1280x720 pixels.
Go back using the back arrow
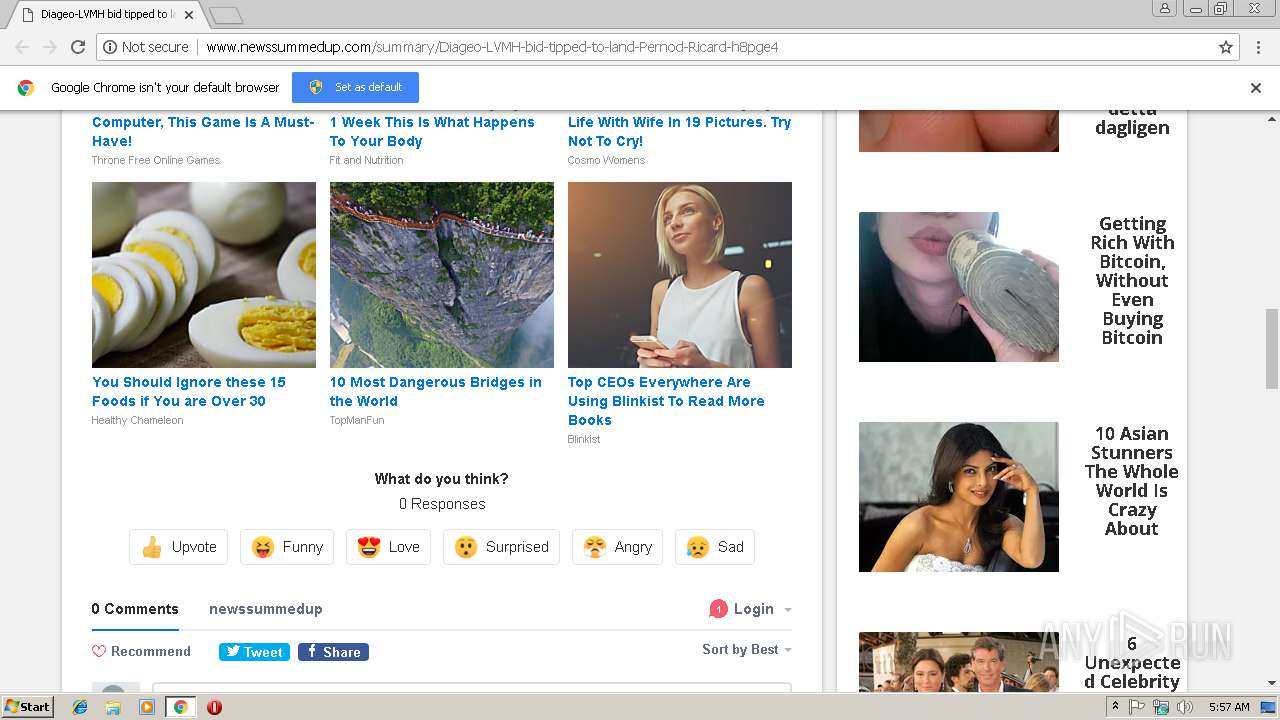[x=22, y=47]
